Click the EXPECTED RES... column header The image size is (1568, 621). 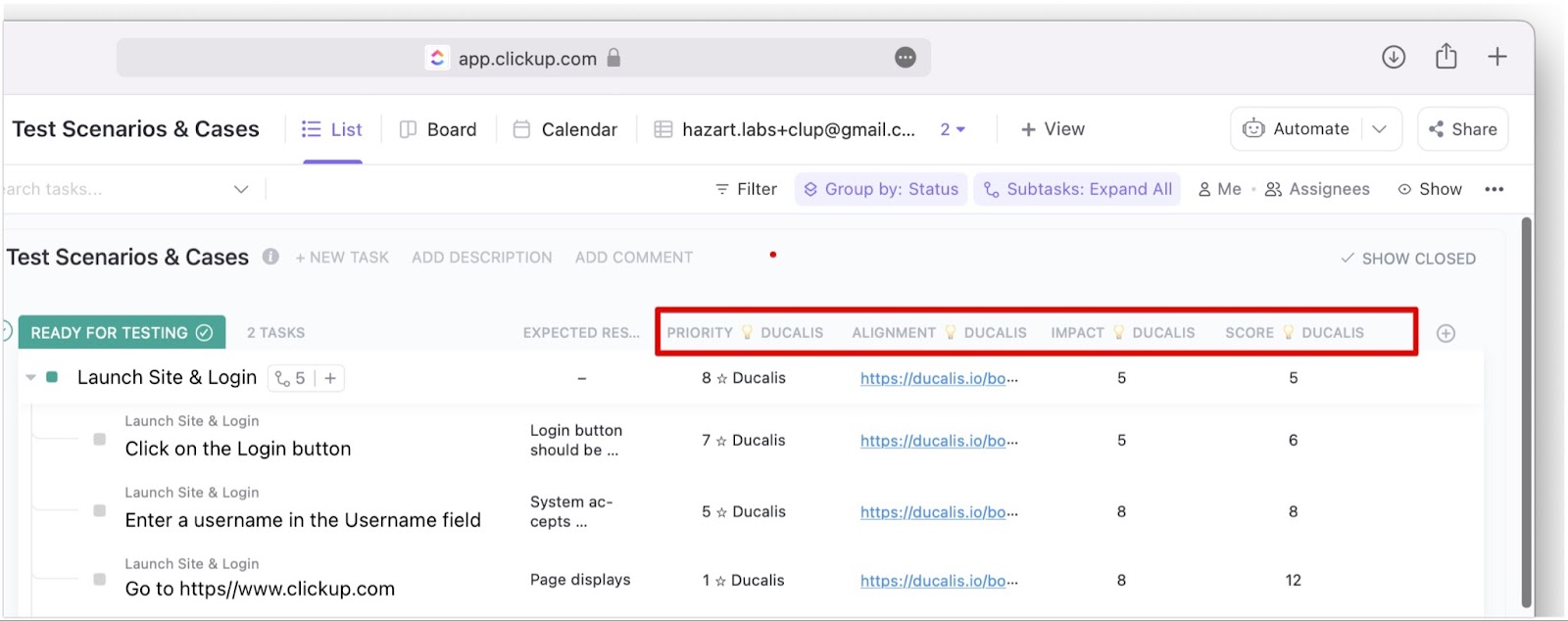[x=581, y=333]
